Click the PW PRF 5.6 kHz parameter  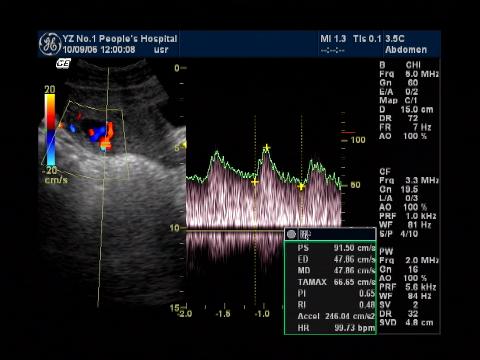[408, 287]
